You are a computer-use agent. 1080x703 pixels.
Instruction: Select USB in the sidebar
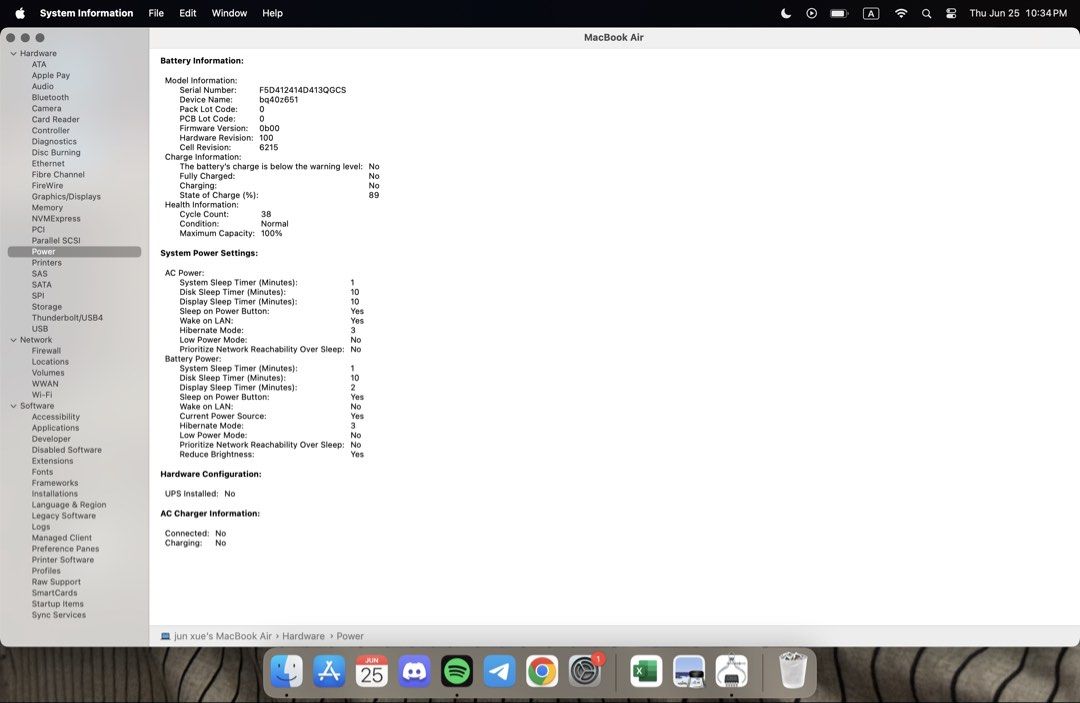pyautogui.click(x=40, y=328)
